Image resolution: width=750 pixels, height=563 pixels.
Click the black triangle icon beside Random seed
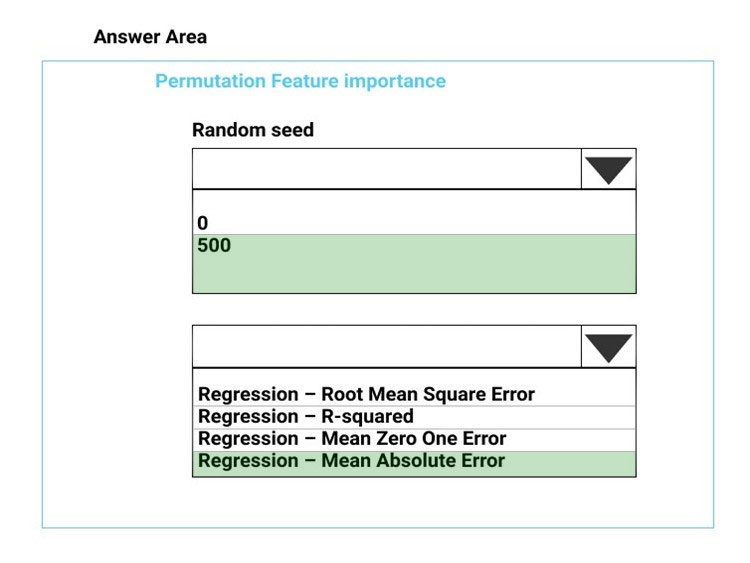click(x=608, y=170)
